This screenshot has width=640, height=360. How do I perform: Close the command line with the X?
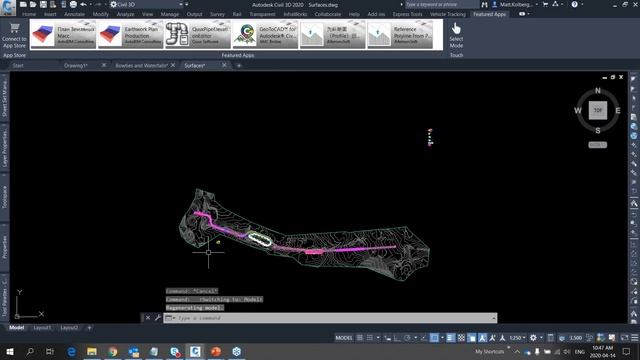coord(148,318)
